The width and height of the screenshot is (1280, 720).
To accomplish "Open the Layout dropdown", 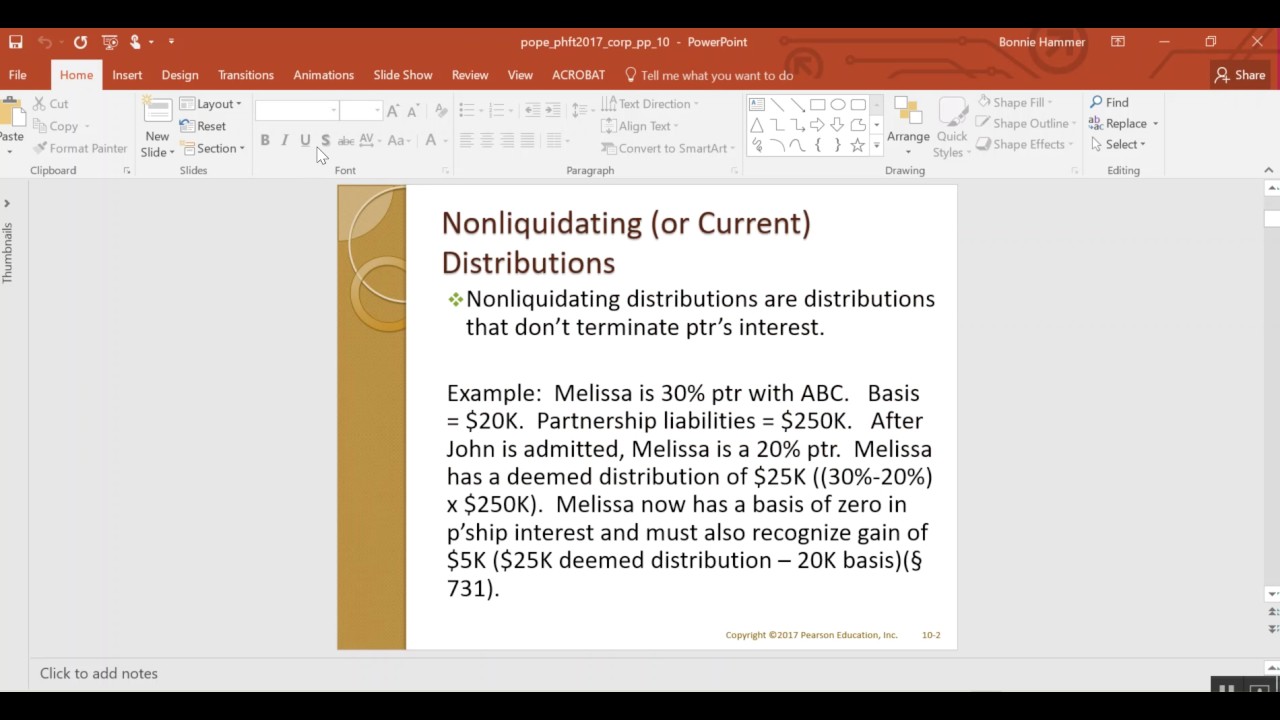I will pos(211,104).
